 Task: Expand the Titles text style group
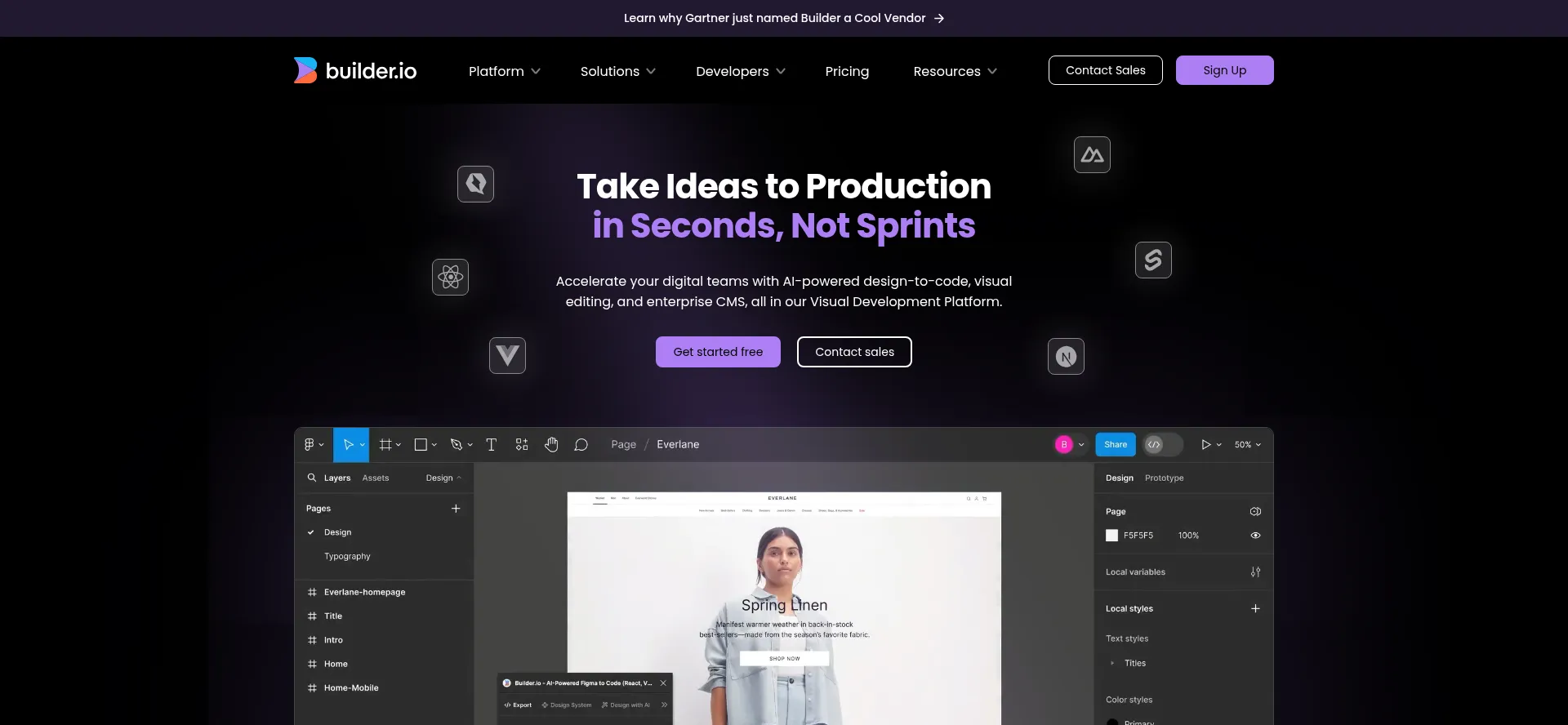click(x=1112, y=663)
